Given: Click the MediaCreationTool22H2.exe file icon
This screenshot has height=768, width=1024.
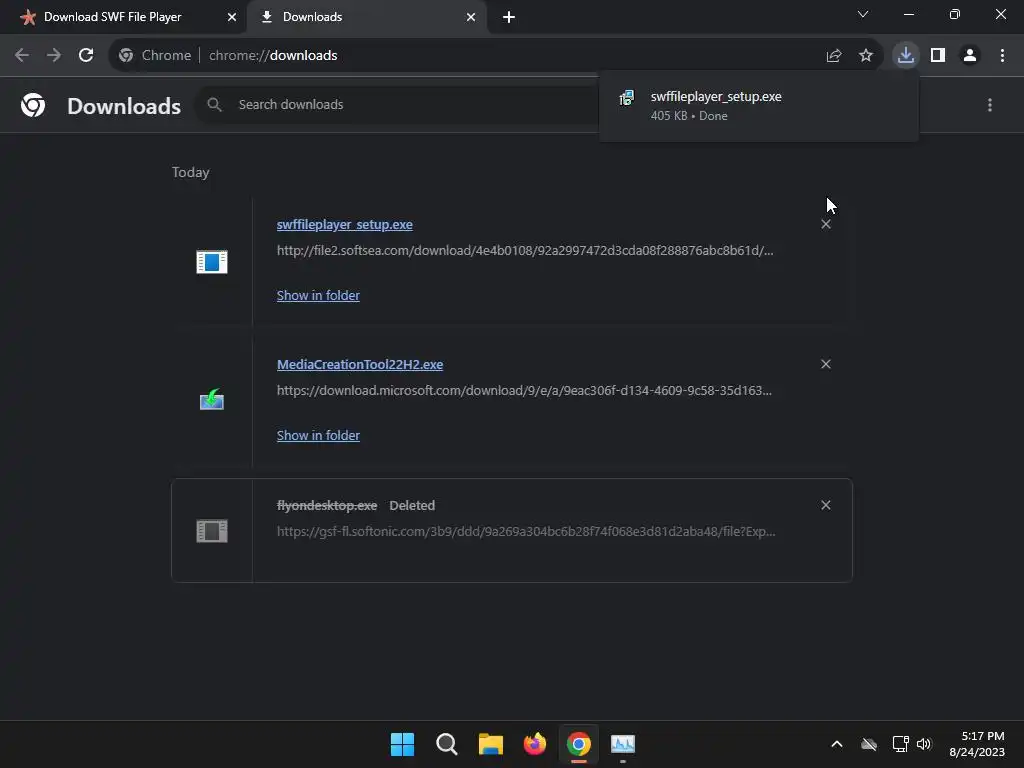Looking at the screenshot, I should coord(212,399).
